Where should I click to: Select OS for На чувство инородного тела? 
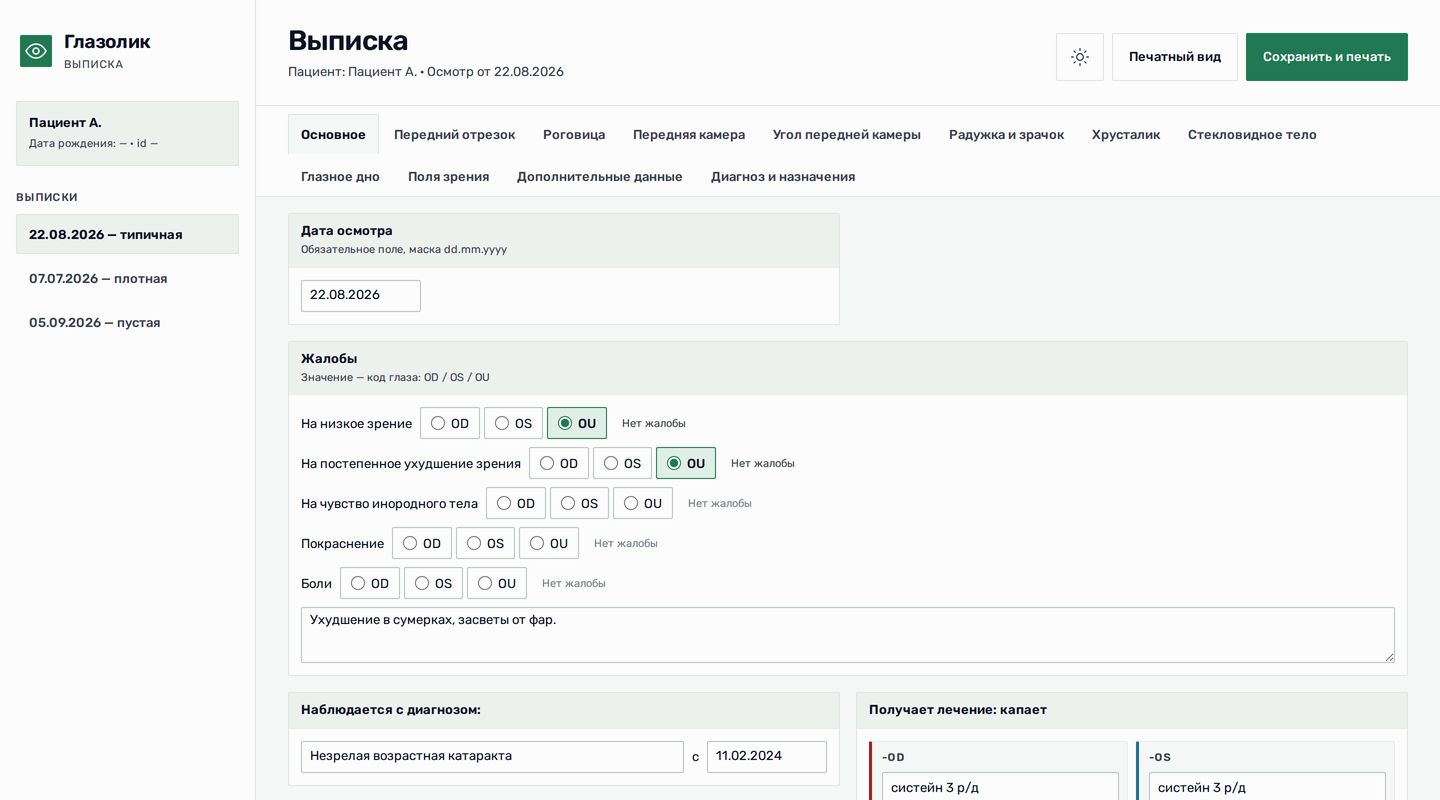pos(580,503)
